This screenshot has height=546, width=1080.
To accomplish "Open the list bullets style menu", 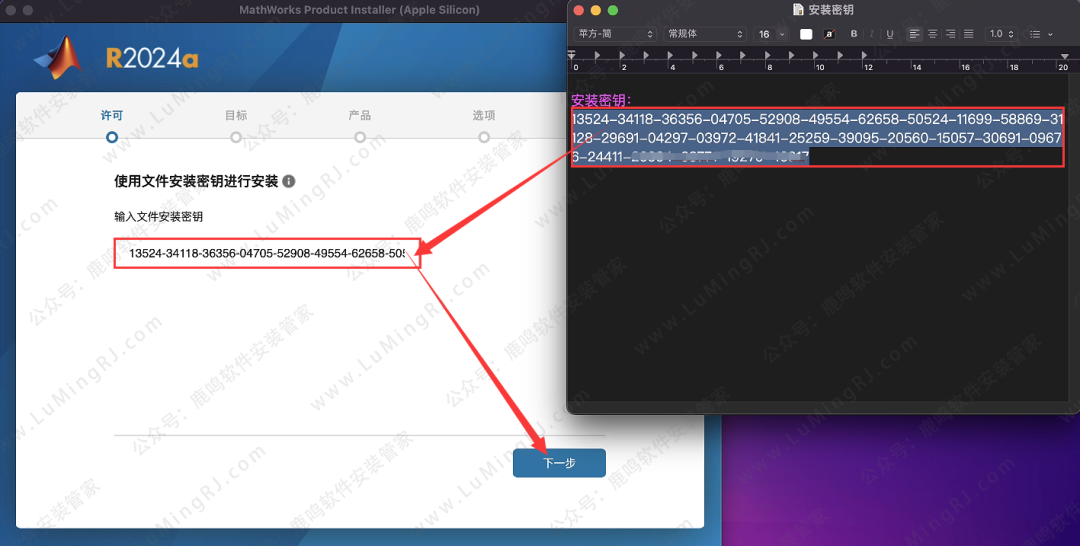I will tap(1040, 34).
